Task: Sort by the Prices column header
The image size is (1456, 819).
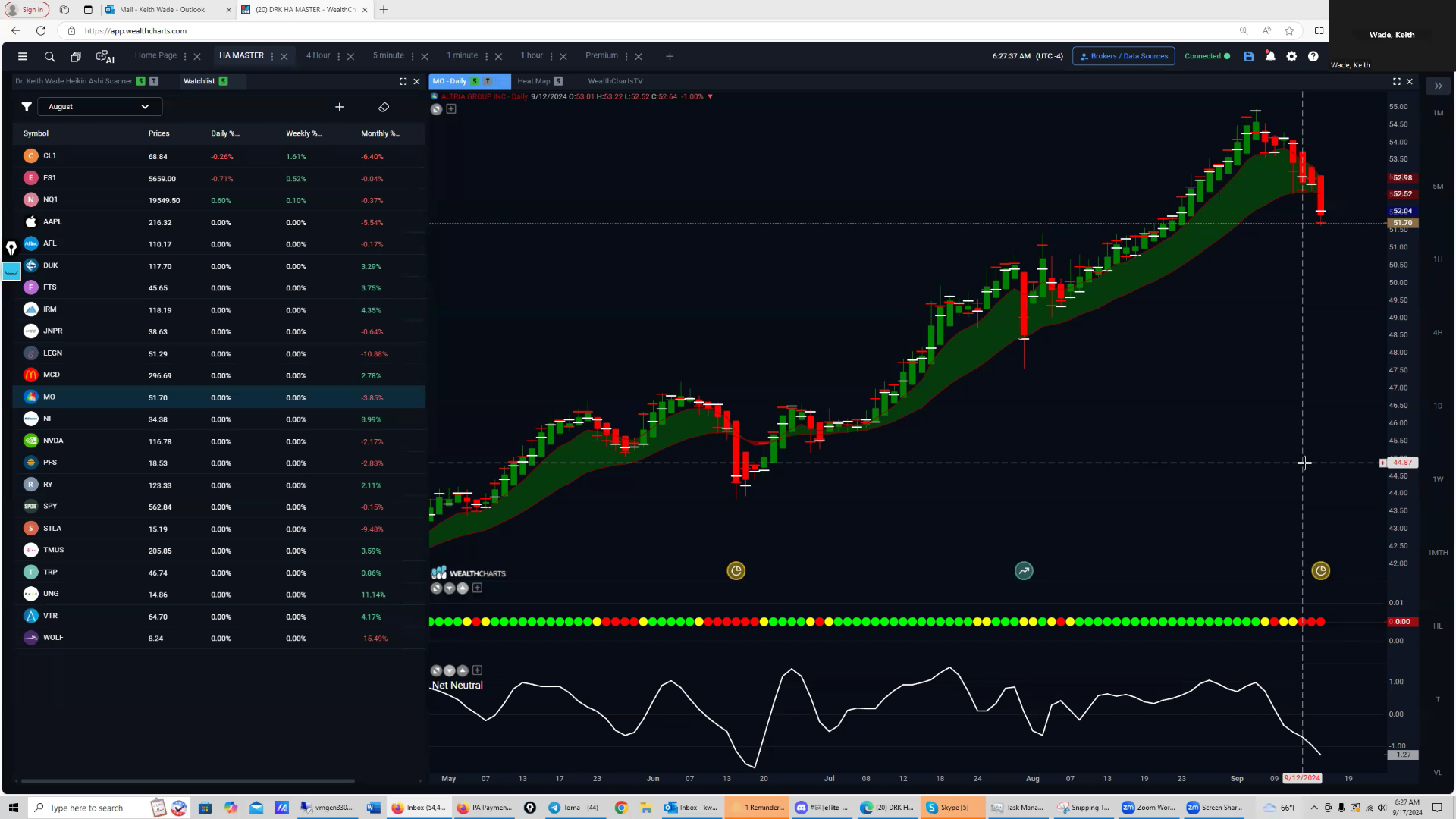Action: coord(159,133)
